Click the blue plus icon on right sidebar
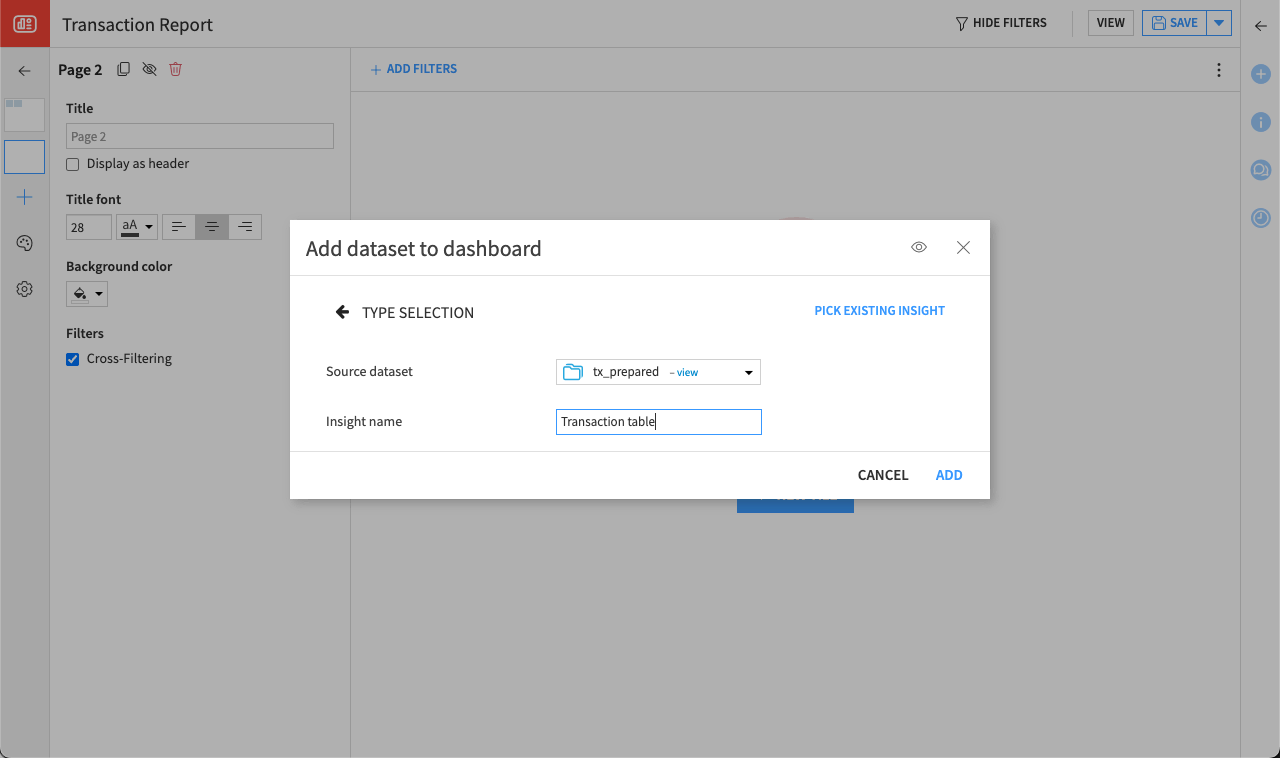The height and width of the screenshot is (758, 1280). [x=1260, y=74]
